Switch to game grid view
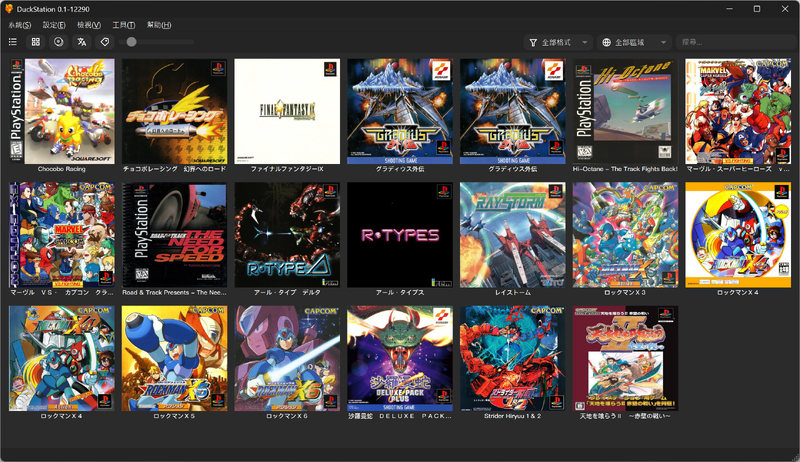Viewport: 800px width, 462px height. 36,42
